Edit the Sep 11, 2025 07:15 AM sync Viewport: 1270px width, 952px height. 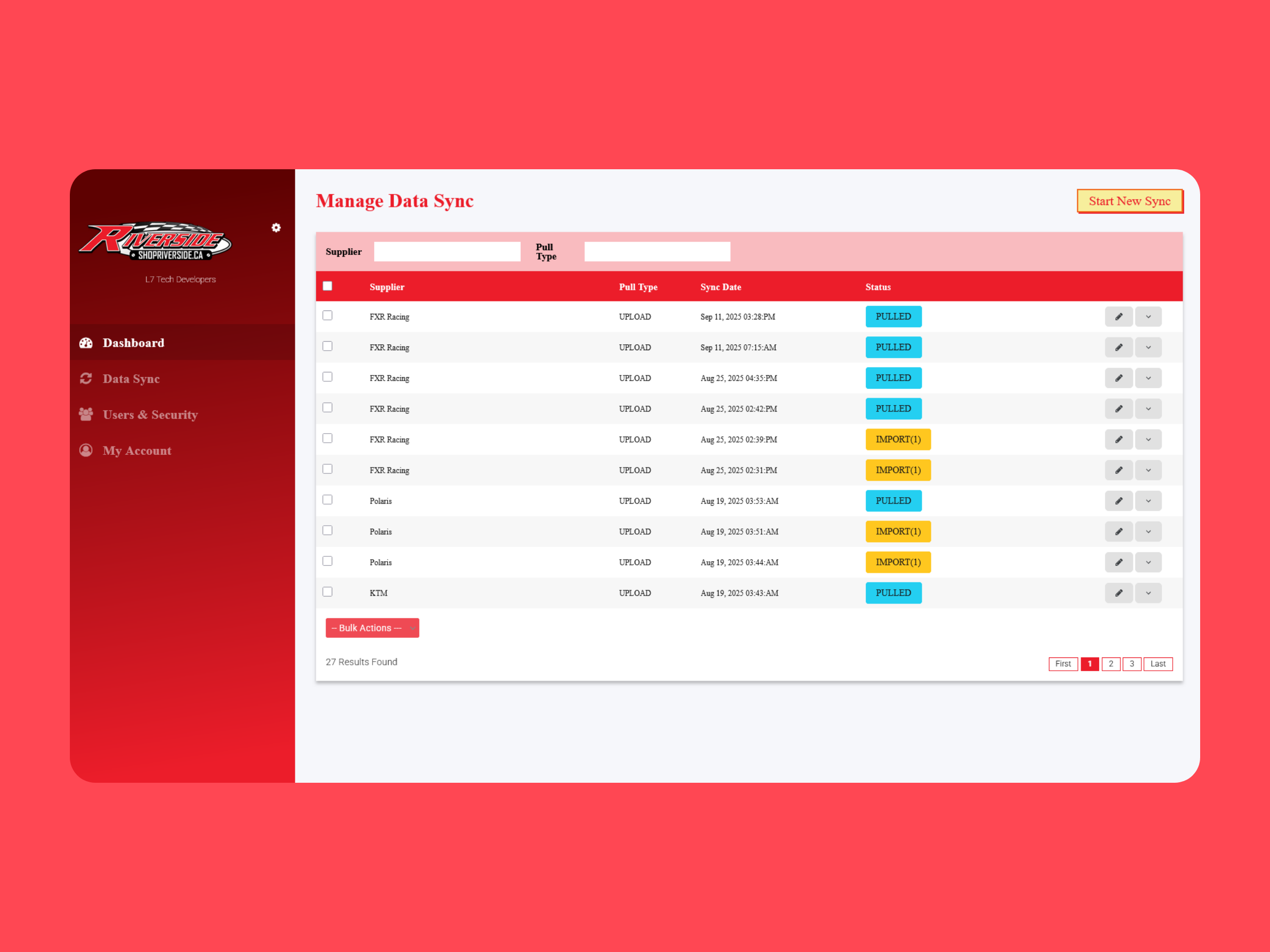tap(1119, 347)
